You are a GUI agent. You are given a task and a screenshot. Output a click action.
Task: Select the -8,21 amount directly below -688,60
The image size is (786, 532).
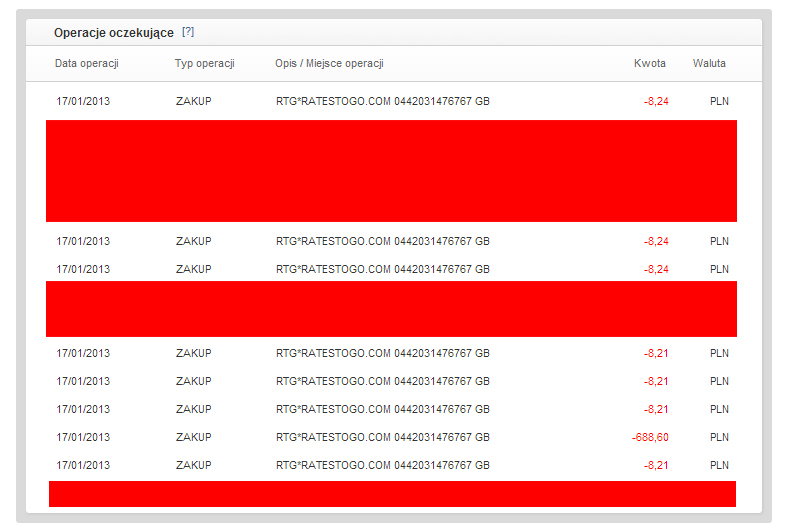click(x=656, y=466)
